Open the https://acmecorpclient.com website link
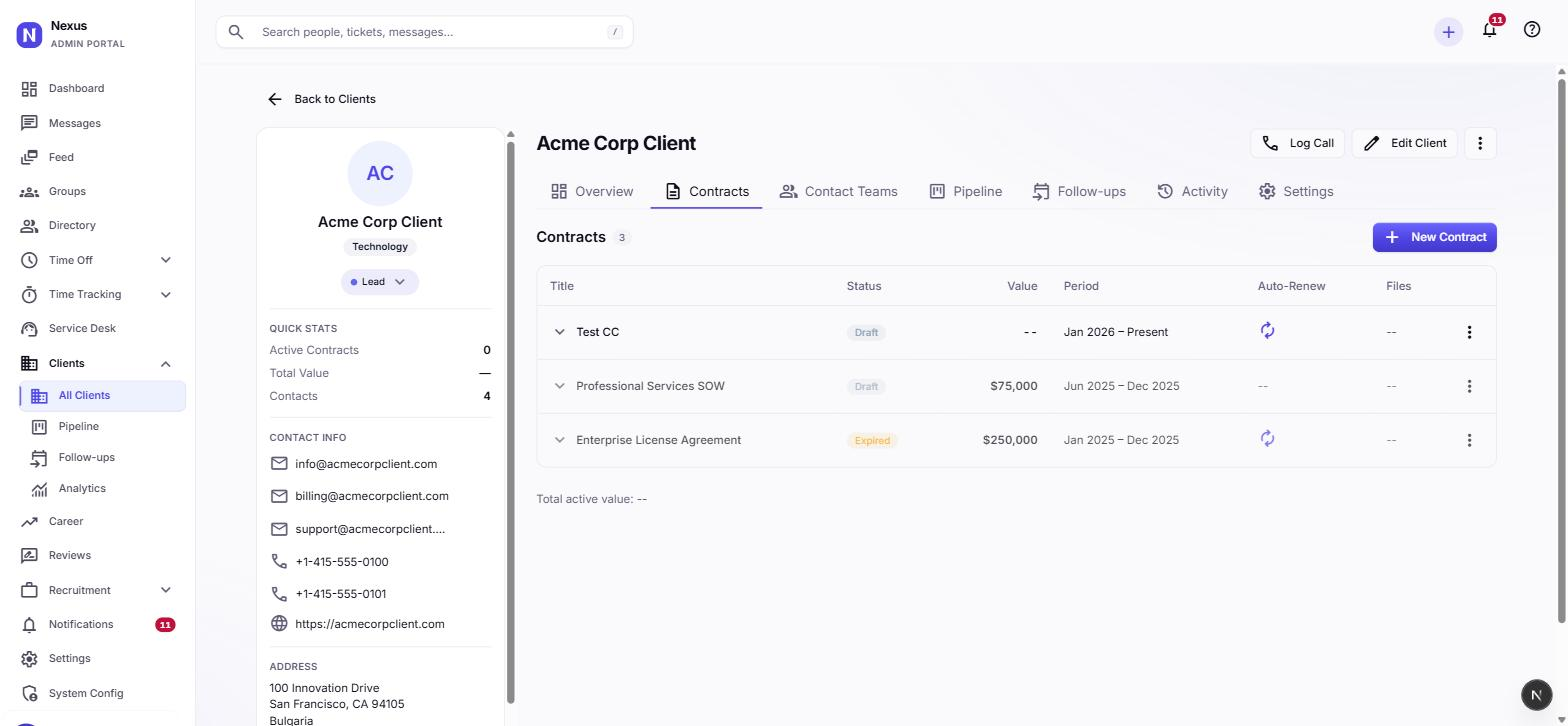Screen dimensions: 1568x726 [x=370, y=624]
